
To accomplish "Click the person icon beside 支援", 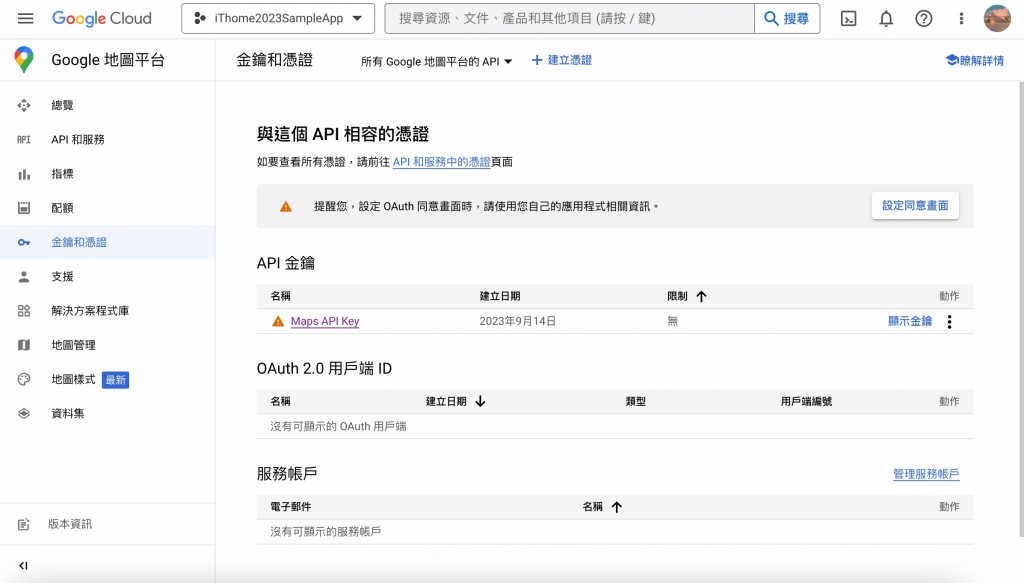I will [24, 277].
